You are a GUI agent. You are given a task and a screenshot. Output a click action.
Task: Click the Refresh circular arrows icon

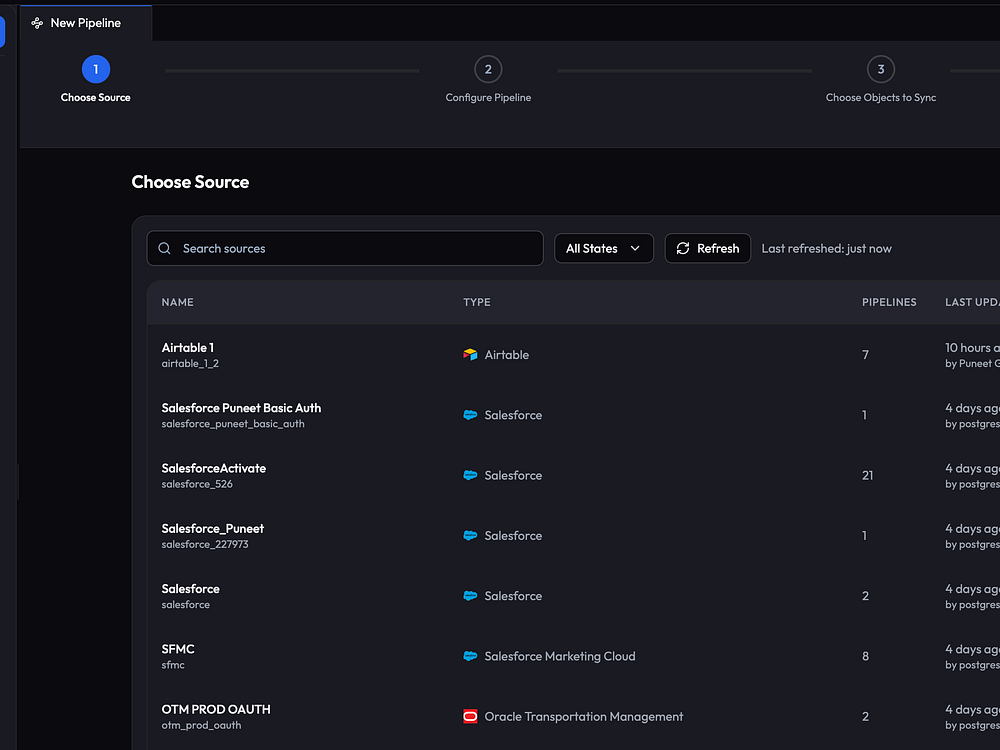(x=684, y=249)
